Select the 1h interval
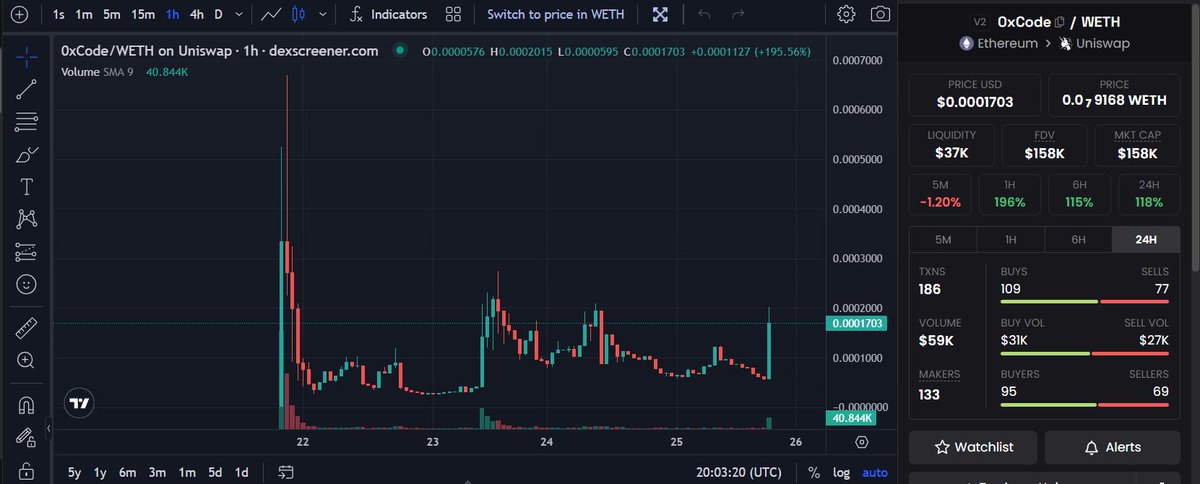The height and width of the screenshot is (484, 1200). (173, 14)
